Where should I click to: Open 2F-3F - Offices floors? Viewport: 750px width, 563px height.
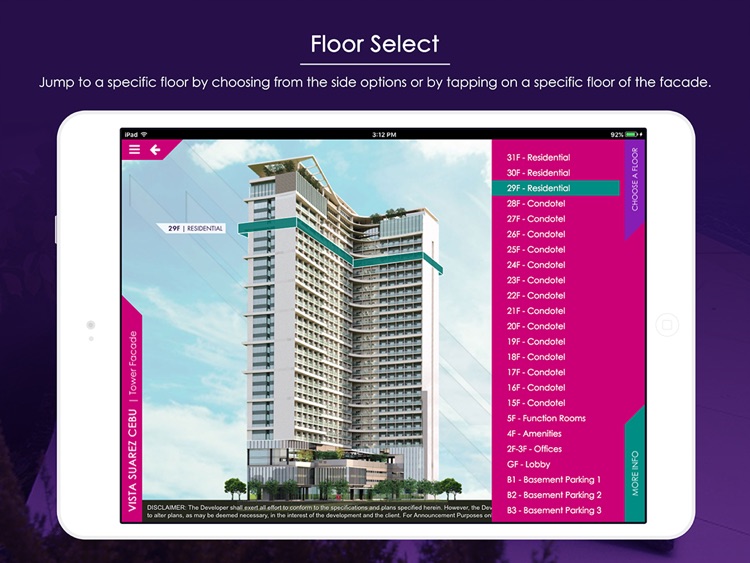534,449
